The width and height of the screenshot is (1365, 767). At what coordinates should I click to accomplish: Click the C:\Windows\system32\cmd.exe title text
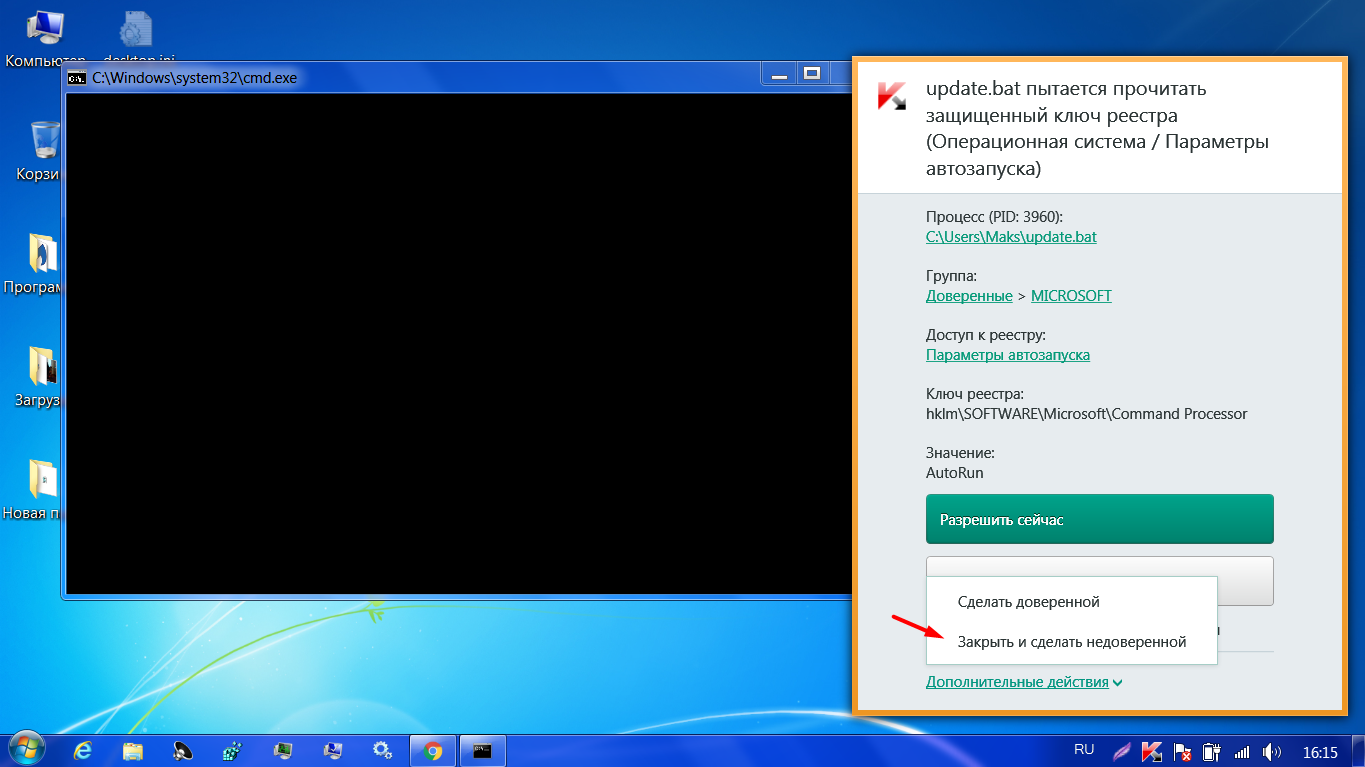pos(194,77)
